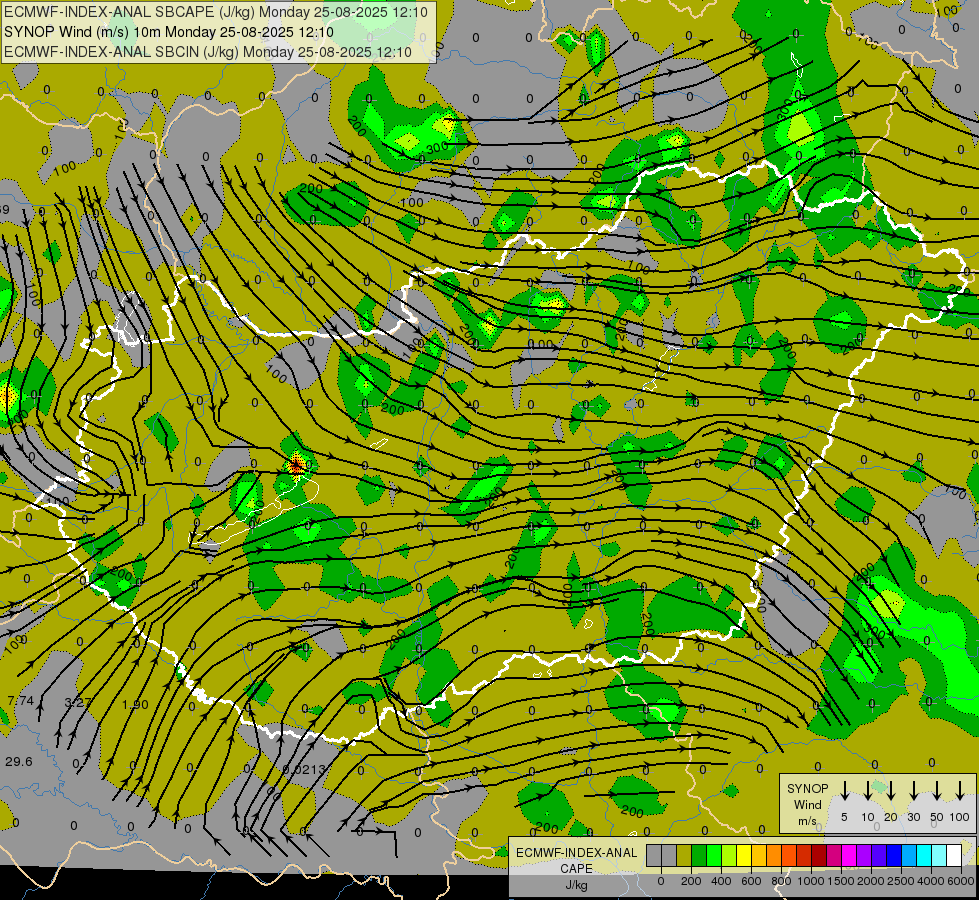Pick the pale cyan swatch before the white one
The image size is (979, 900).
[940, 856]
